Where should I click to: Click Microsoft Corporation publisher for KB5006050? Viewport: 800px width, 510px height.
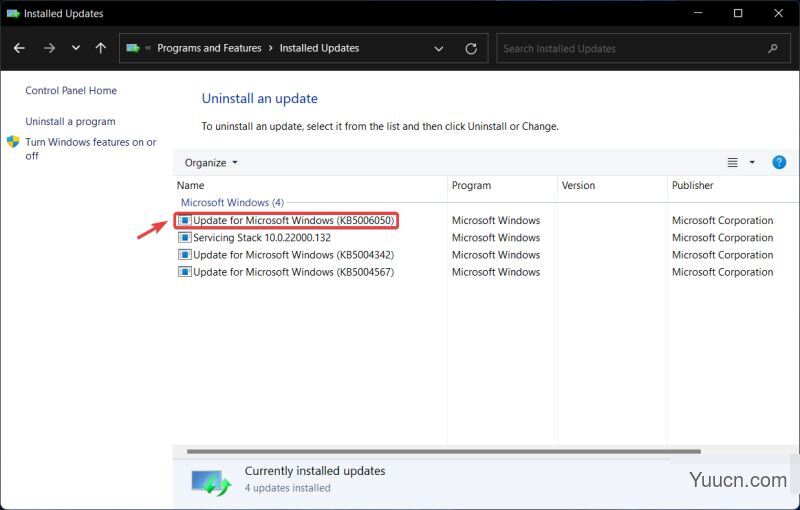(722, 220)
